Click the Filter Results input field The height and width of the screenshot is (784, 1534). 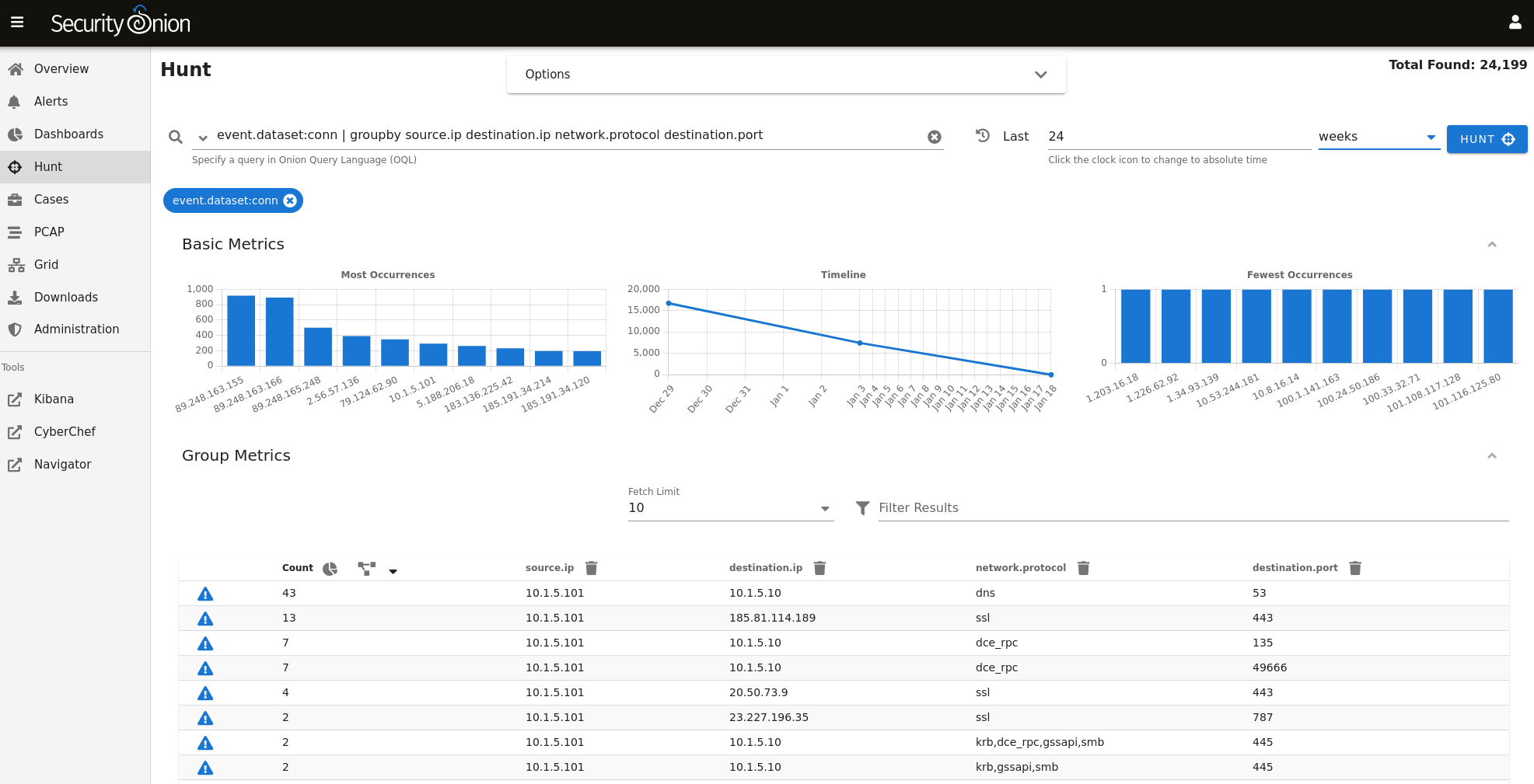pos(1192,508)
